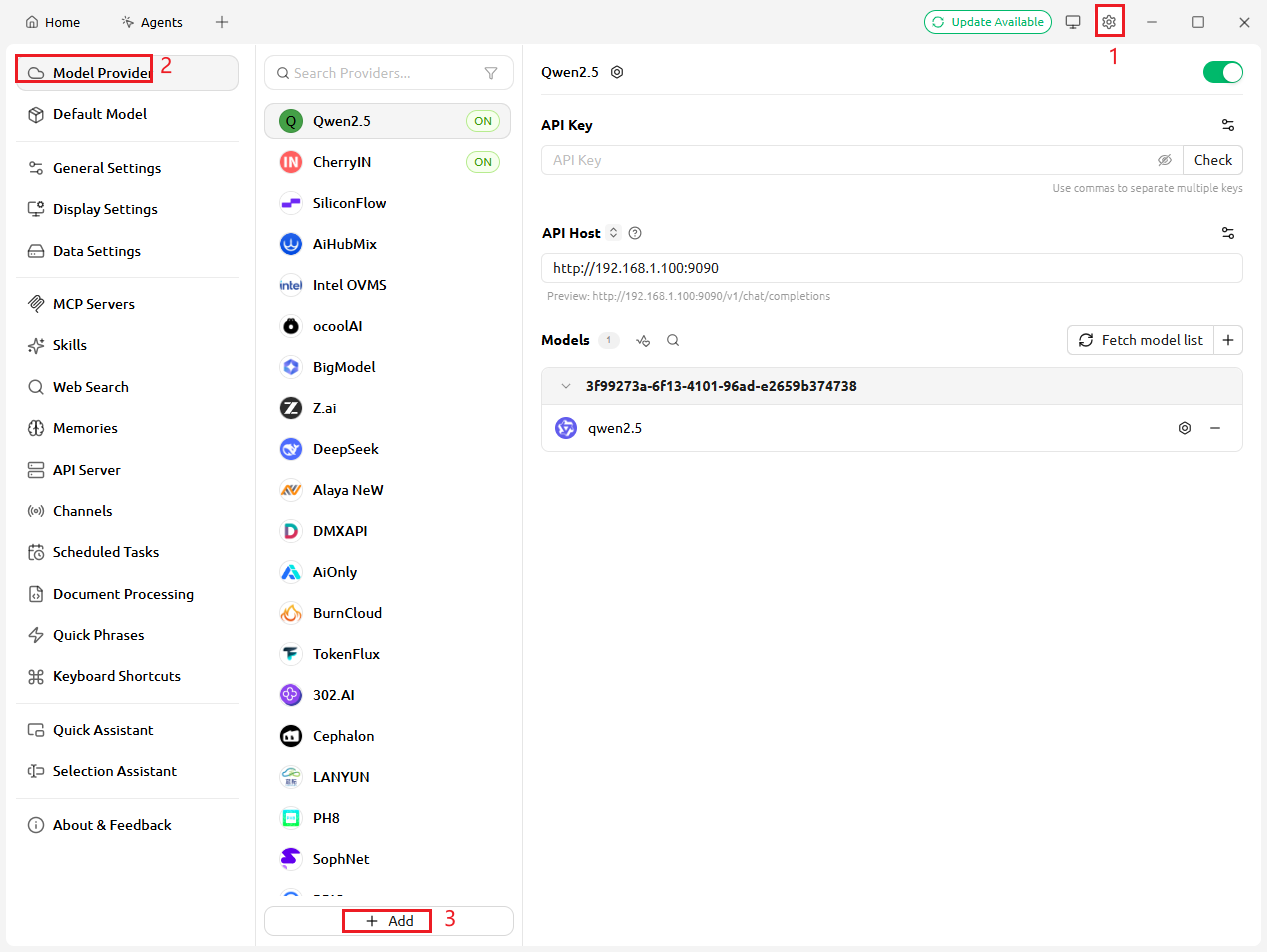Image resolution: width=1267 pixels, height=952 pixels.
Task: Select the 302.AI provider row
Action: [x=388, y=695]
